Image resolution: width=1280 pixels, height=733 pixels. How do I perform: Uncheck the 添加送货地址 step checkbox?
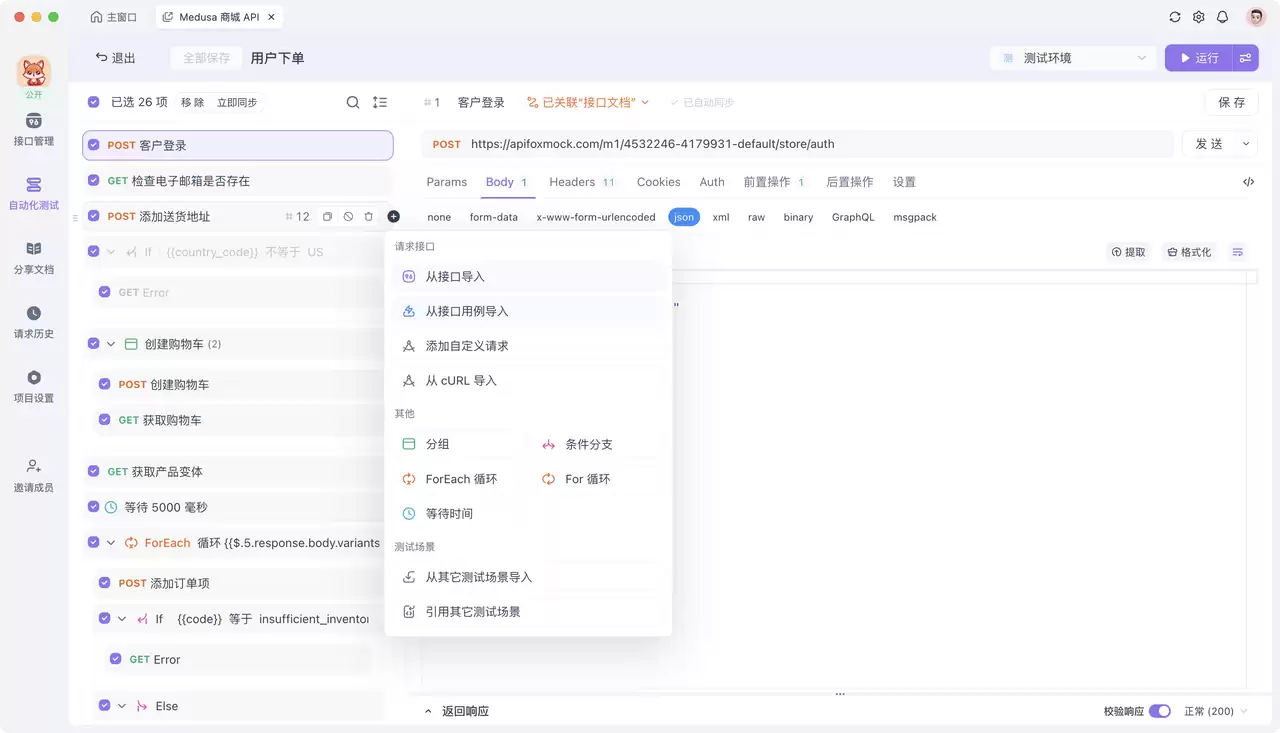(x=94, y=216)
